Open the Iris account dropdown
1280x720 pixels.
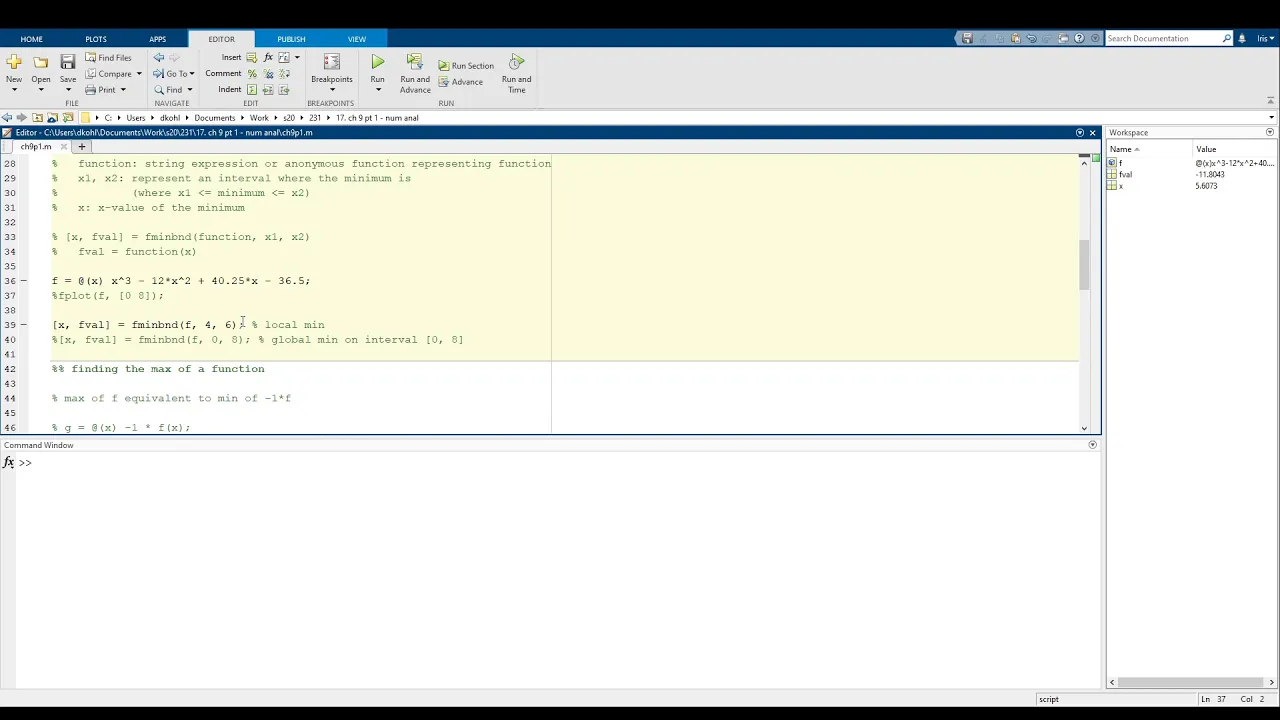click(1266, 38)
